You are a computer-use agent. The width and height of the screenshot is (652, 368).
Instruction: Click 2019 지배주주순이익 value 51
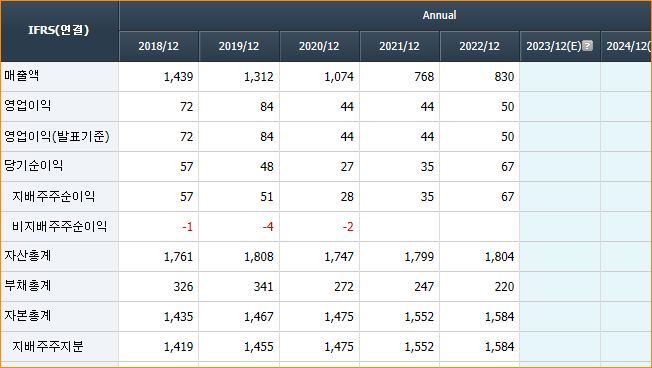(x=267, y=197)
